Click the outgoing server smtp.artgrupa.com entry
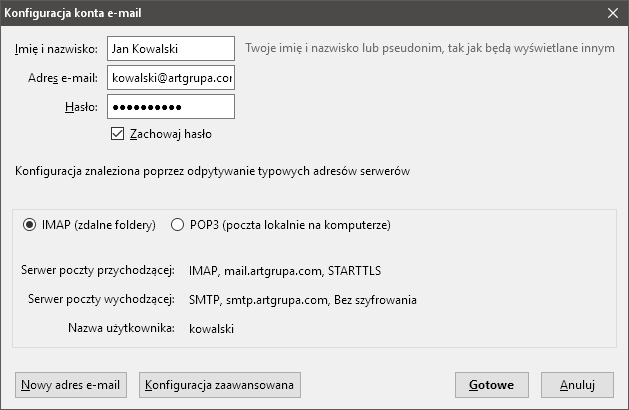The width and height of the screenshot is (629, 410). click(302, 300)
